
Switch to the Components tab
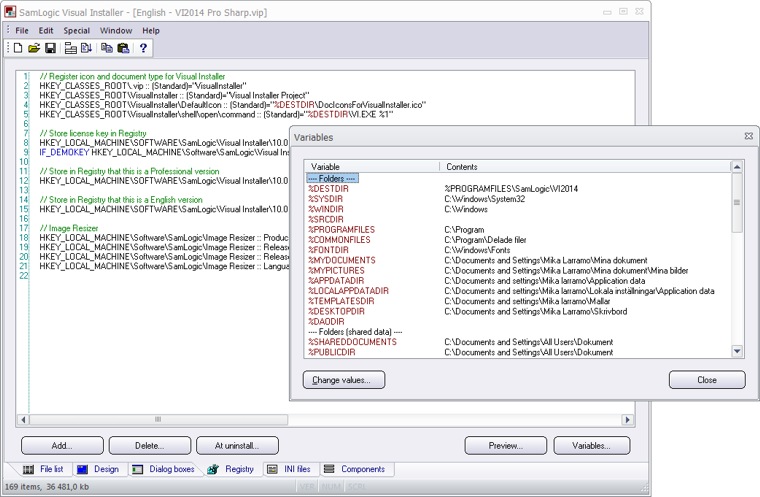[355, 469]
